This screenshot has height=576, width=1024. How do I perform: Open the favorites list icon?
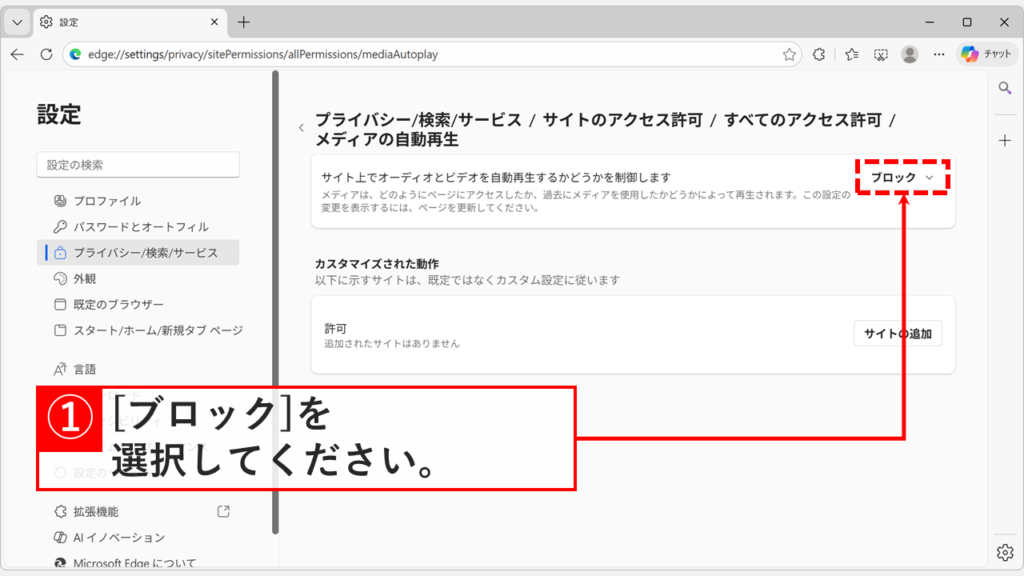[x=849, y=55]
